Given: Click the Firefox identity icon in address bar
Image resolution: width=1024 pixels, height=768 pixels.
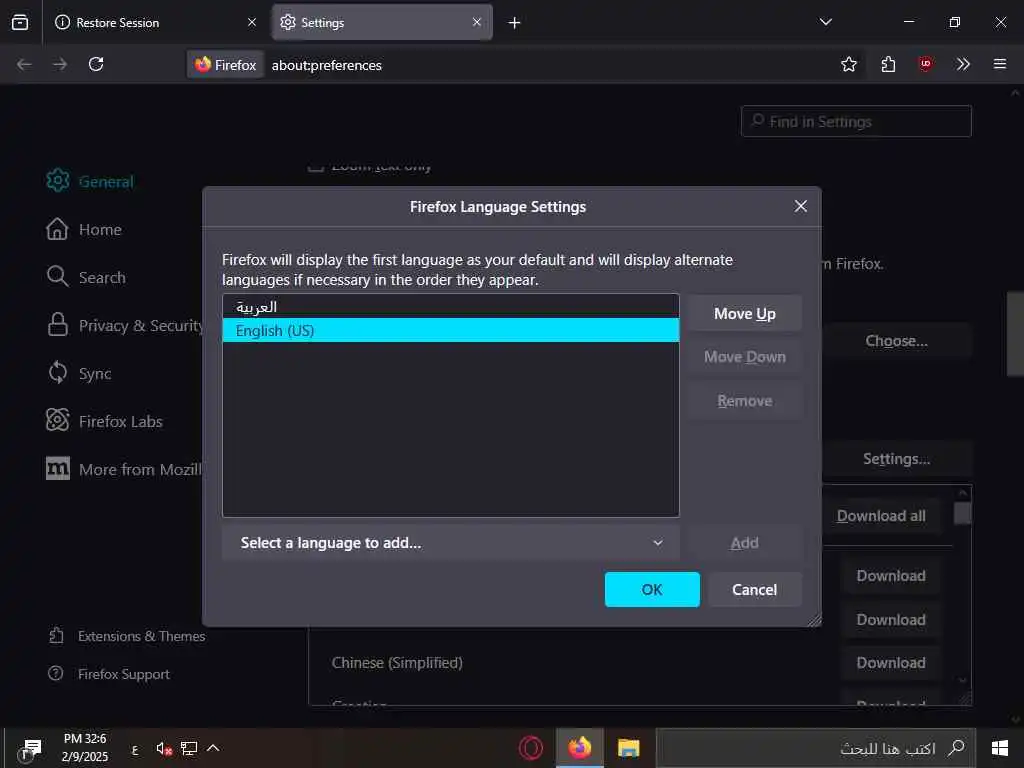Looking at the screenshot, I should click(x=226, y=65).
